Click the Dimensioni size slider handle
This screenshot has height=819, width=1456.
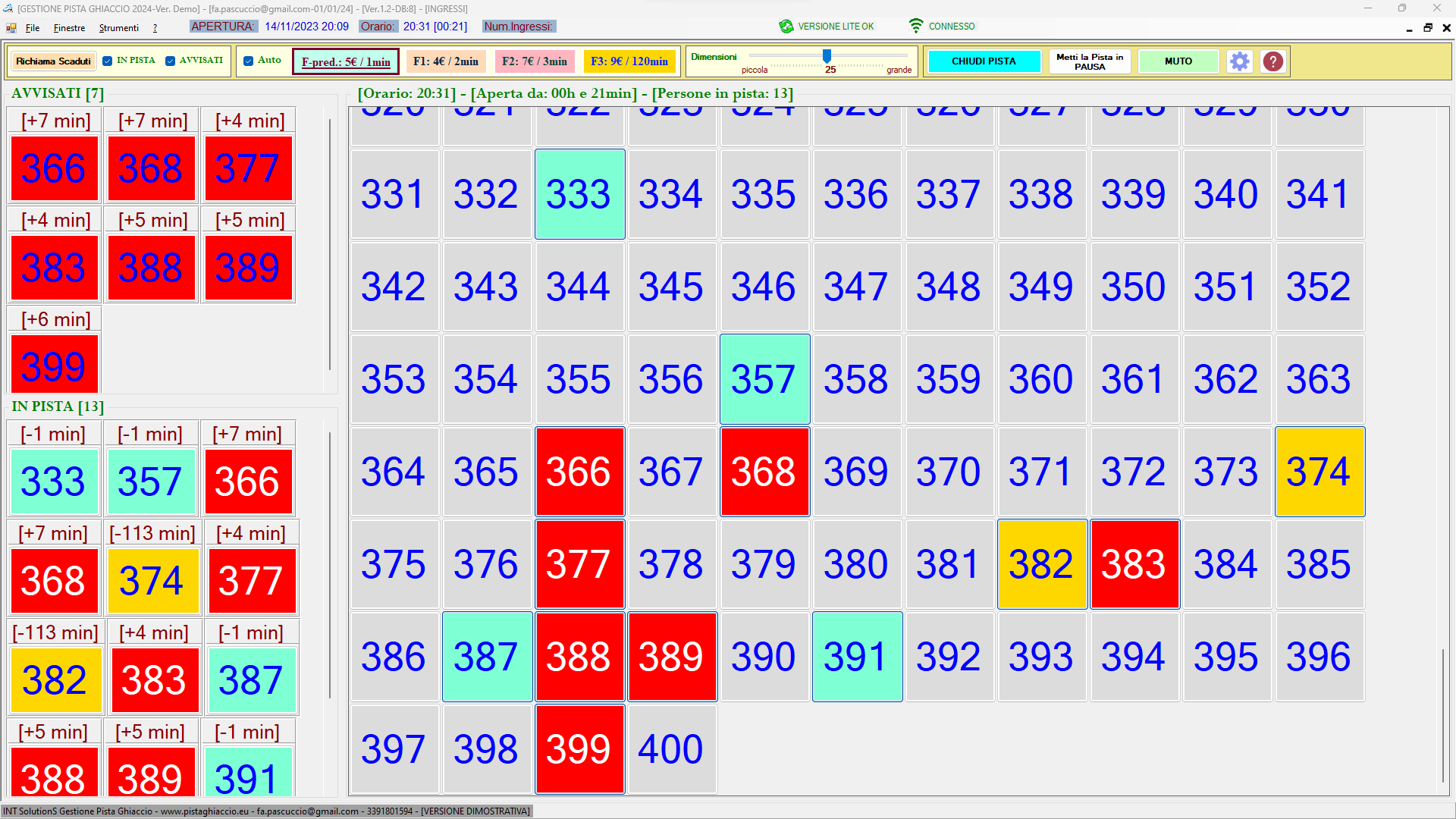(x=827, y=56)
